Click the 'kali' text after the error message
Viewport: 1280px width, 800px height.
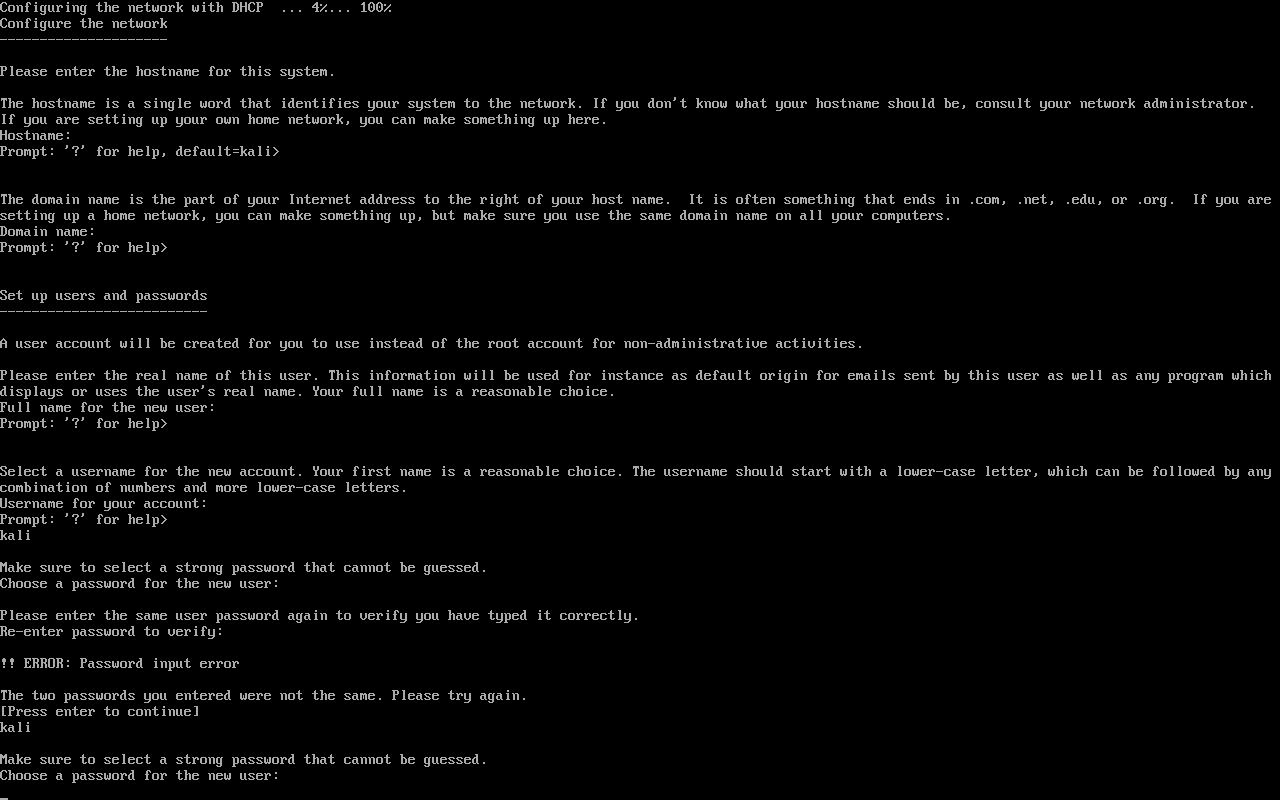point(16,728)
